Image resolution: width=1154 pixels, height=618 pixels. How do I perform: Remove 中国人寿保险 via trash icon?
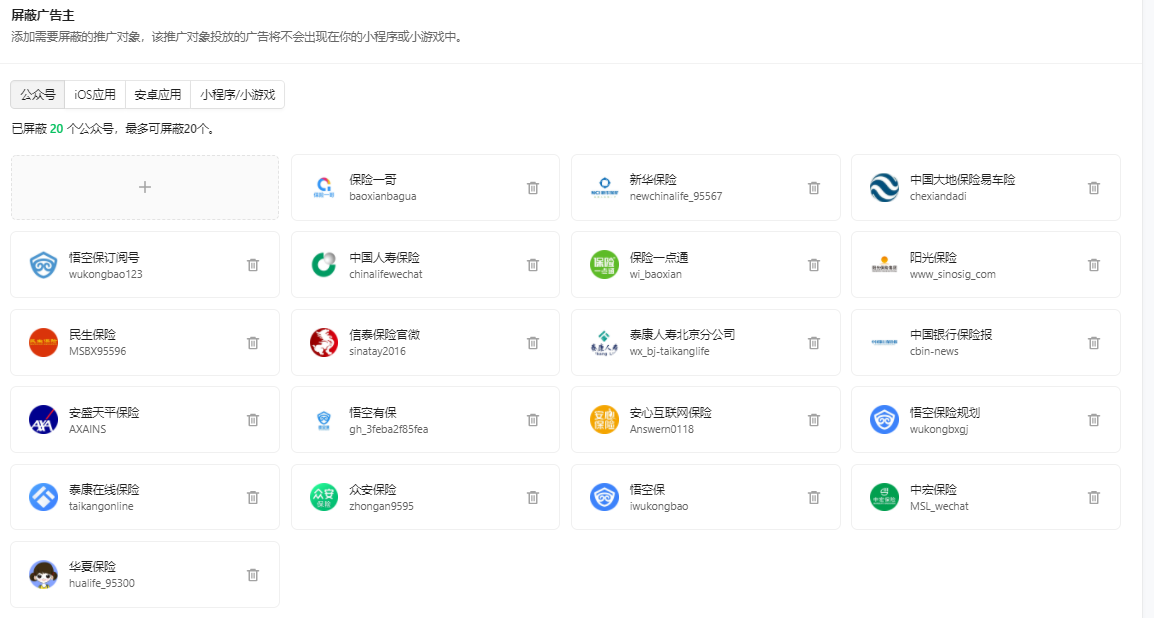[533, 265]
